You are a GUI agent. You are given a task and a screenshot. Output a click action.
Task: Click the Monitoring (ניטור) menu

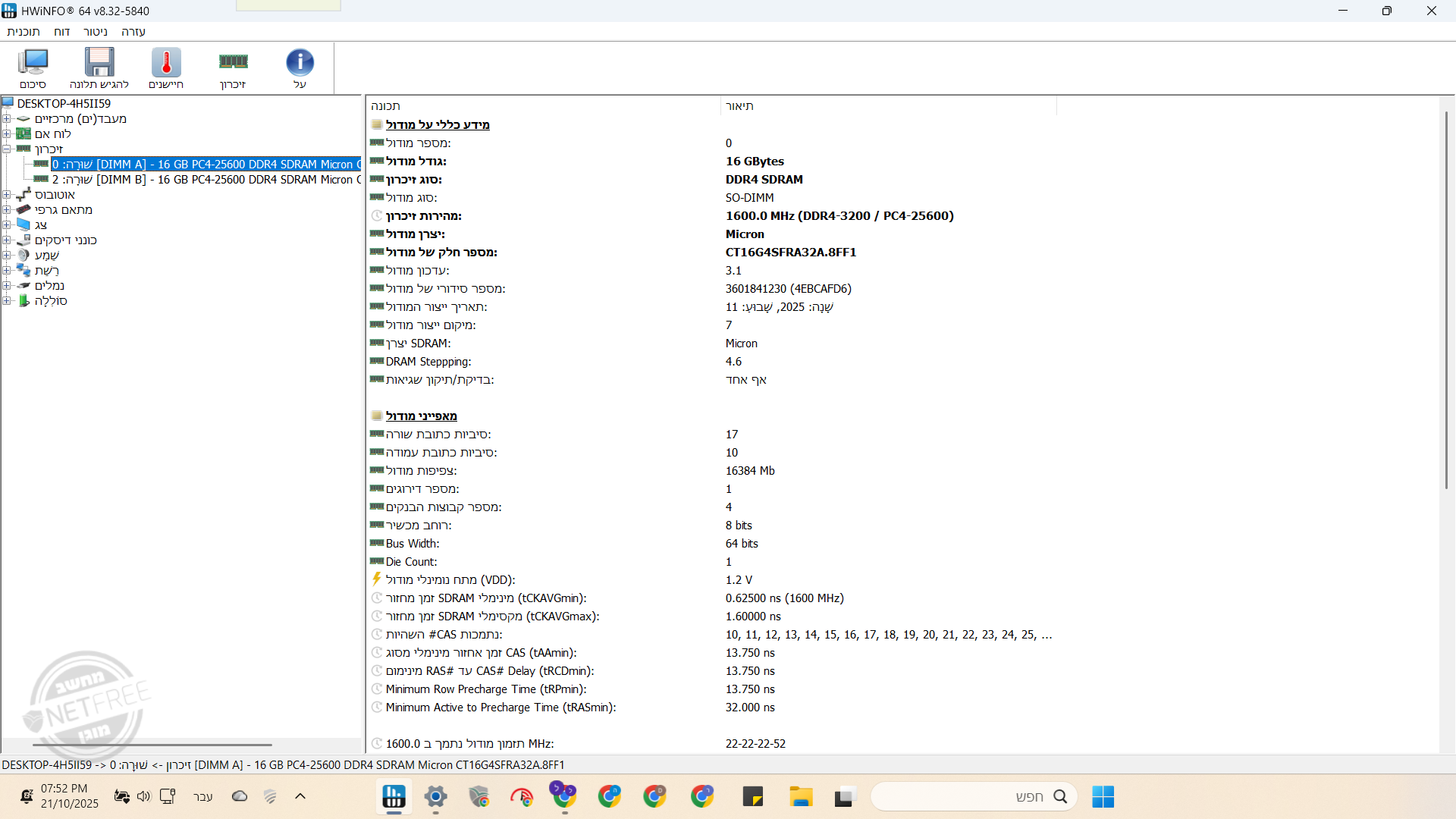(x=95, y=32)
